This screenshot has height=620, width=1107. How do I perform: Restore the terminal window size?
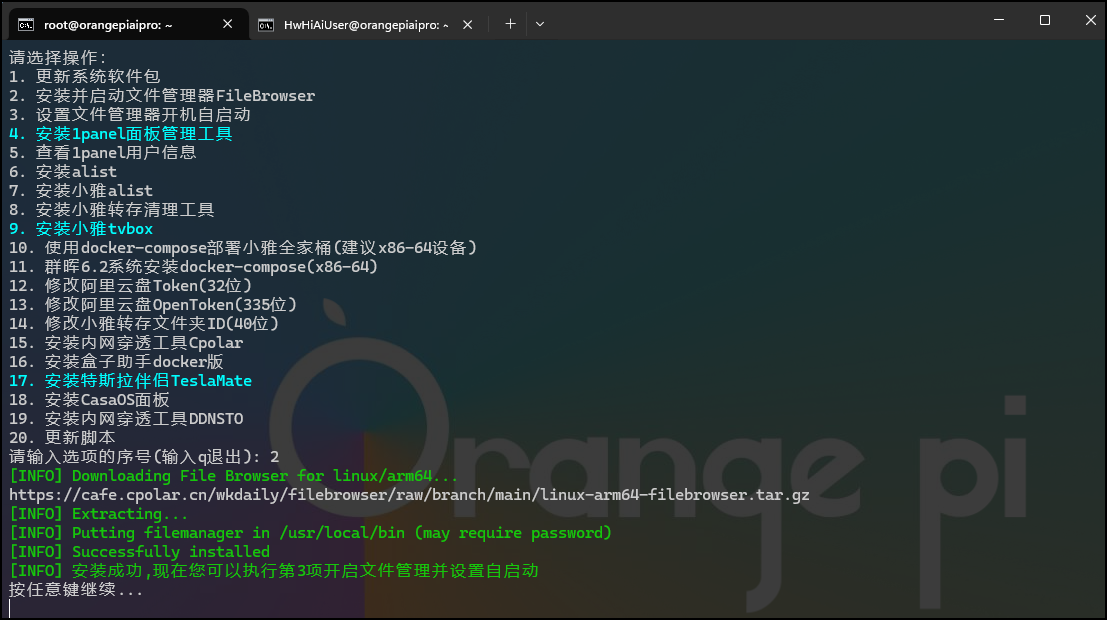(1043, 20)
